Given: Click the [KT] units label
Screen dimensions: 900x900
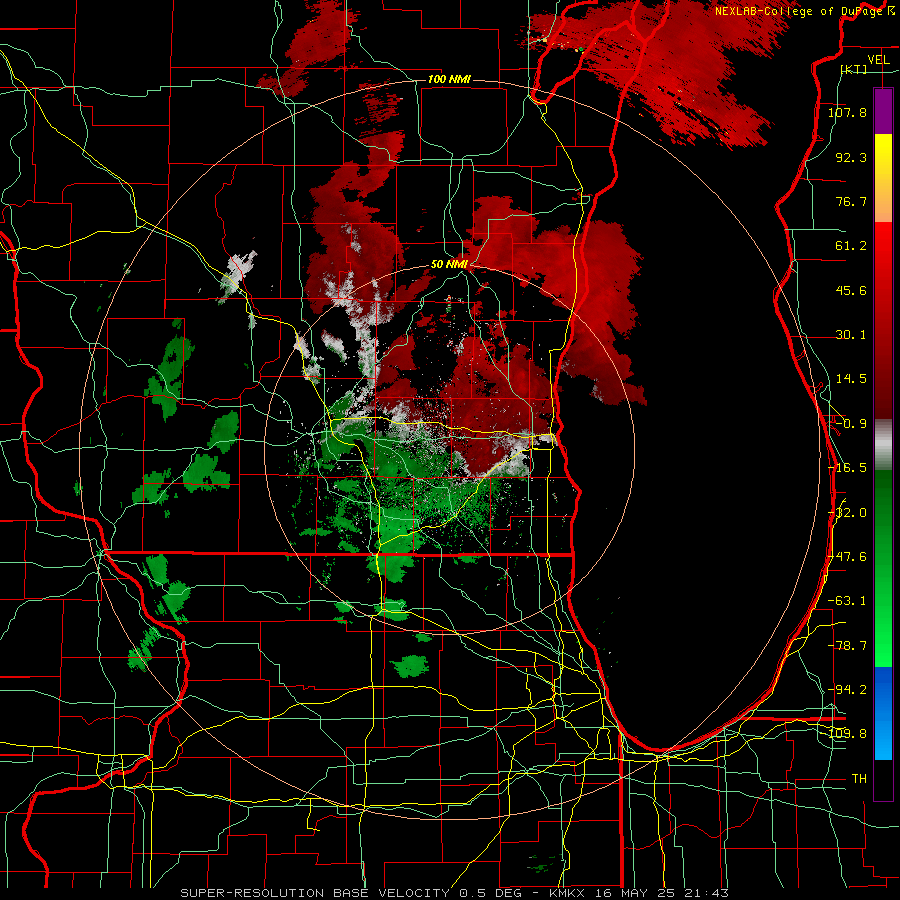Looking at the screenshot, I should pos(854,69).
